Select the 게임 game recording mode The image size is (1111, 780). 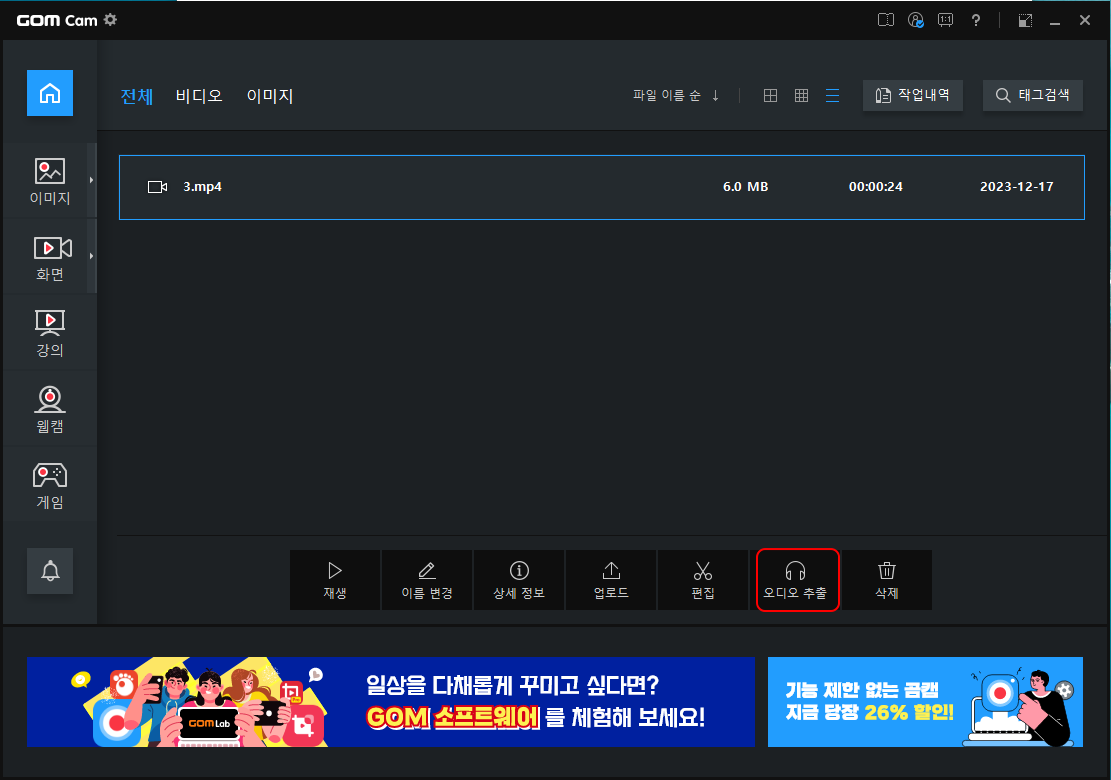click(x=50, y=484)
